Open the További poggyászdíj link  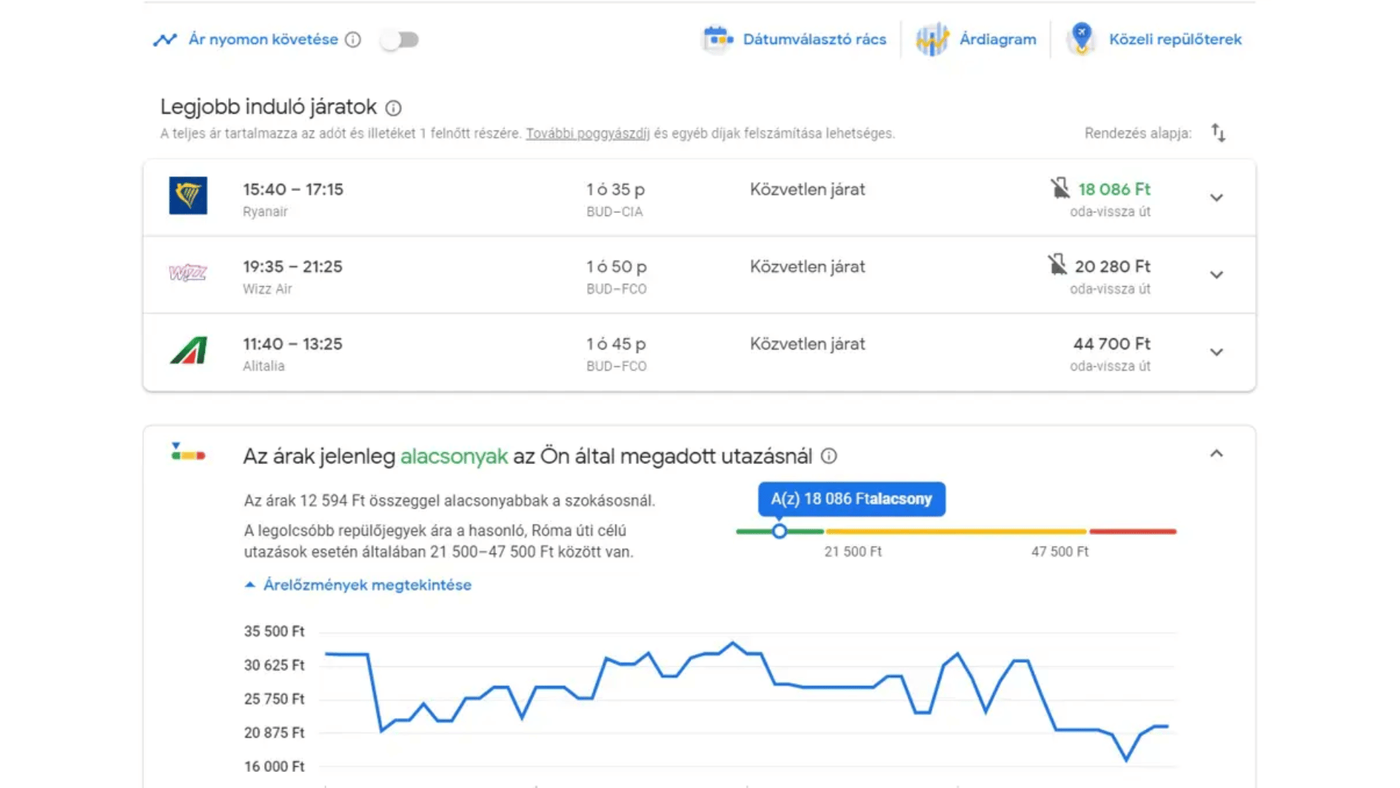(x=588, y=134)
